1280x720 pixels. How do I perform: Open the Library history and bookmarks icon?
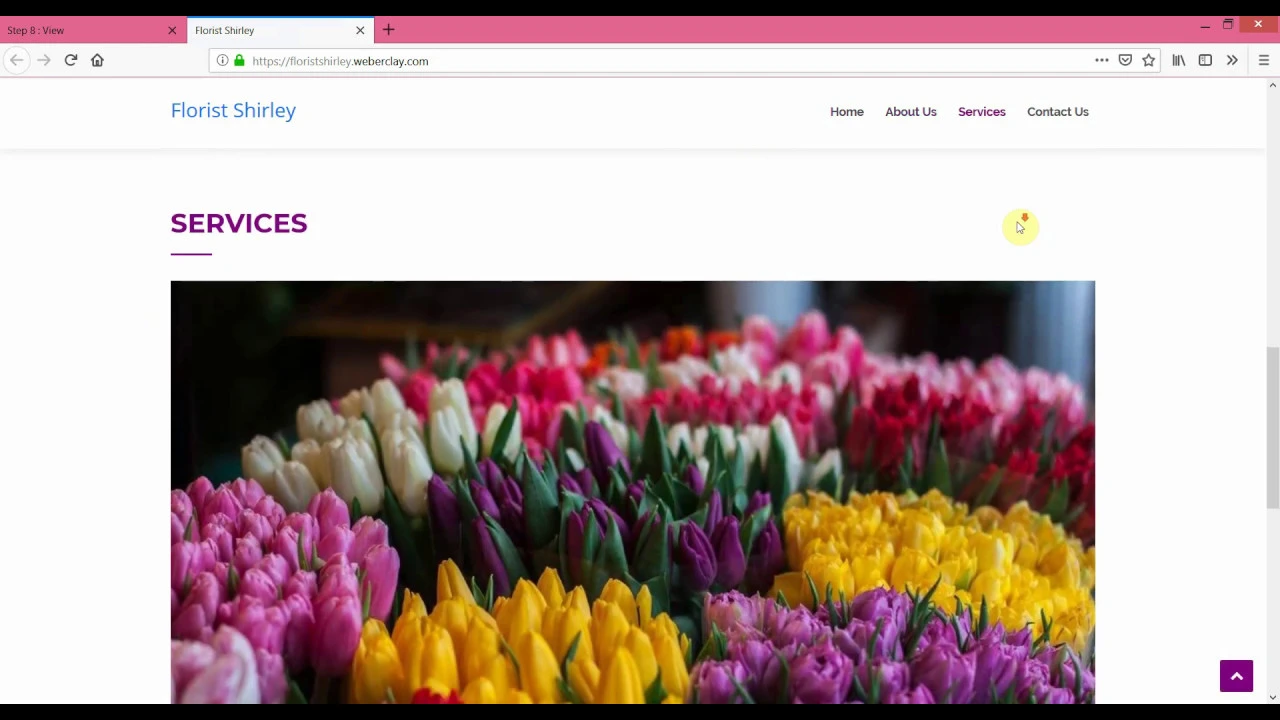coord(1179,61)
